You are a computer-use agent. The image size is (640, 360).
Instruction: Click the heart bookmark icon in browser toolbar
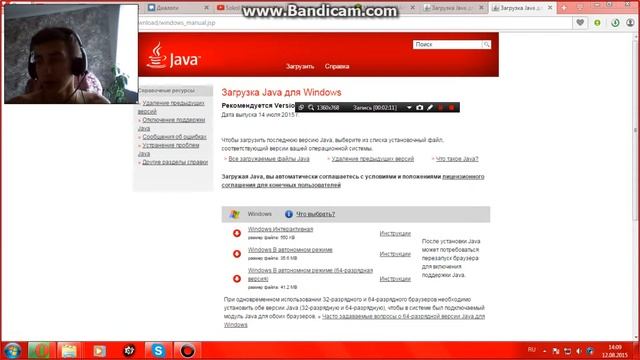pos(580,22)
